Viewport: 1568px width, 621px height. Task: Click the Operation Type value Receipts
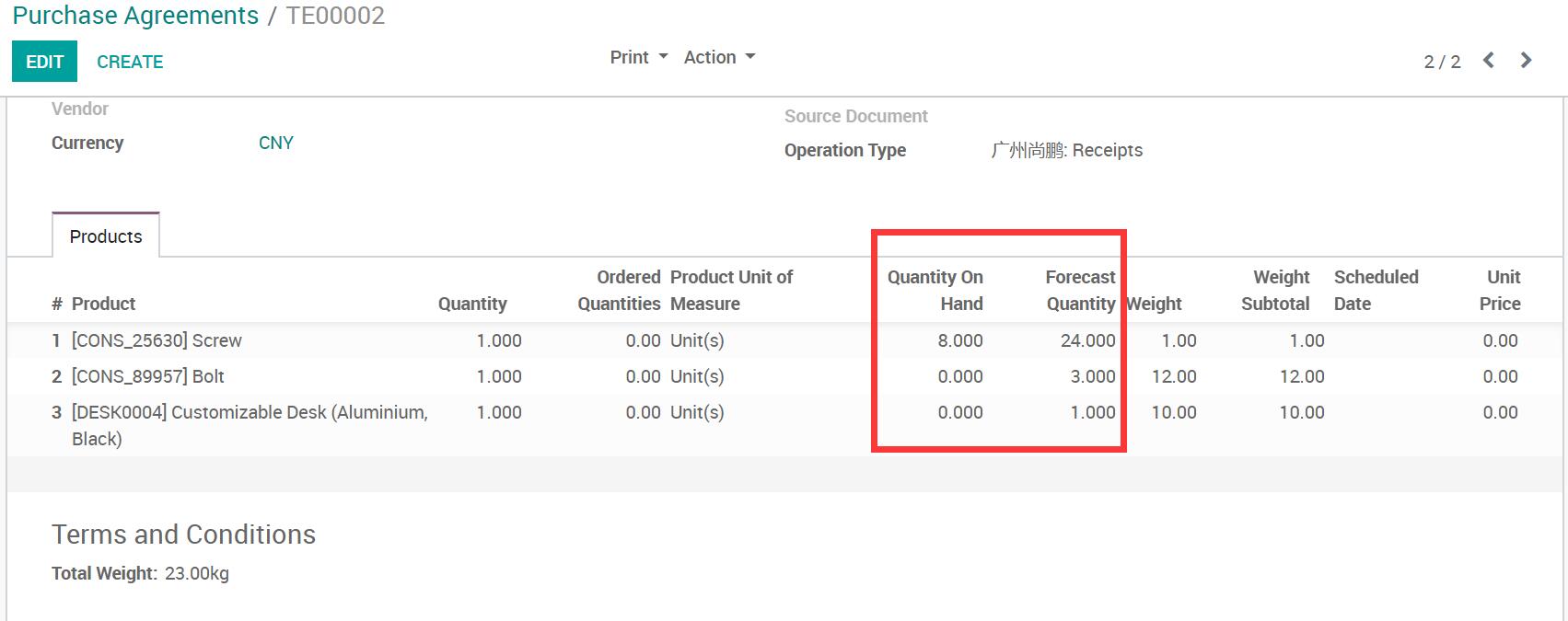(1066, 150)
